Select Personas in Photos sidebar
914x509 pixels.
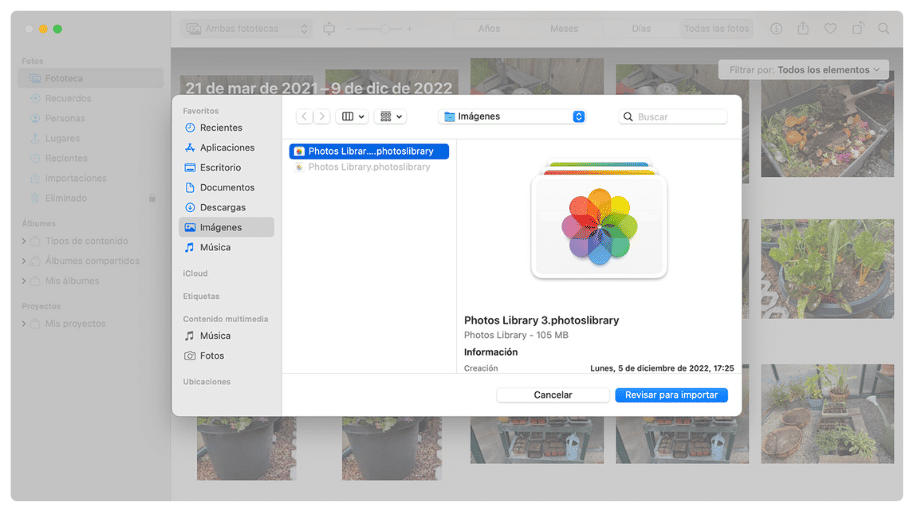pyautogui.click(x=90, y=118)
